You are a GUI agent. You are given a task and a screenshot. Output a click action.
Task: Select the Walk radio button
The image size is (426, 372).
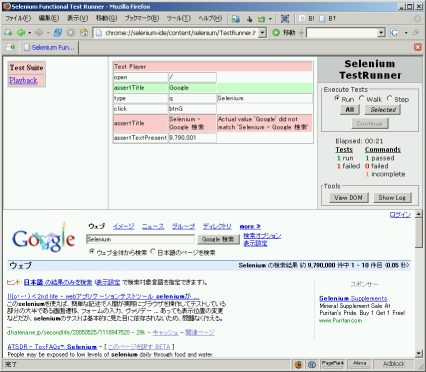click(362, 99)
